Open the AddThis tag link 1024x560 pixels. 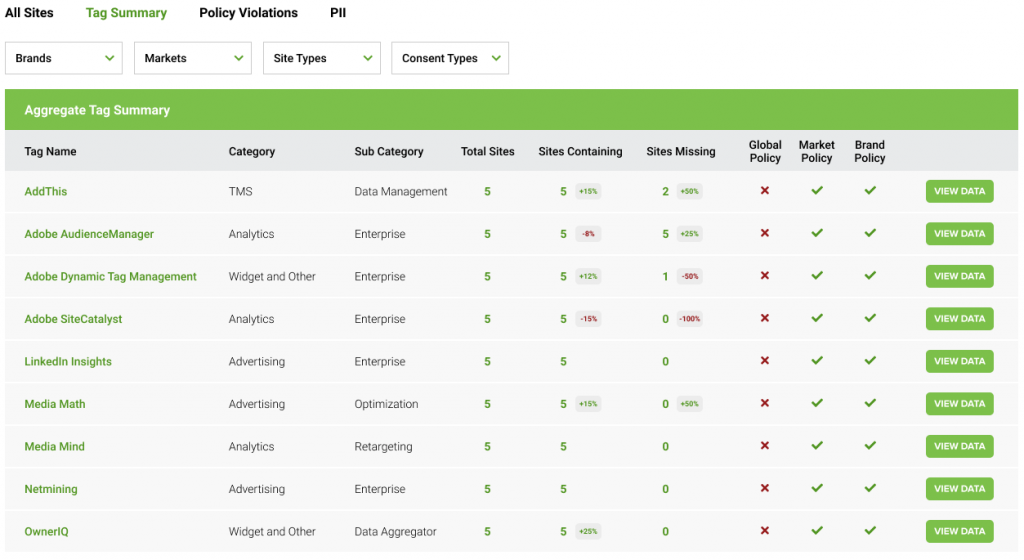click(46, 191)
